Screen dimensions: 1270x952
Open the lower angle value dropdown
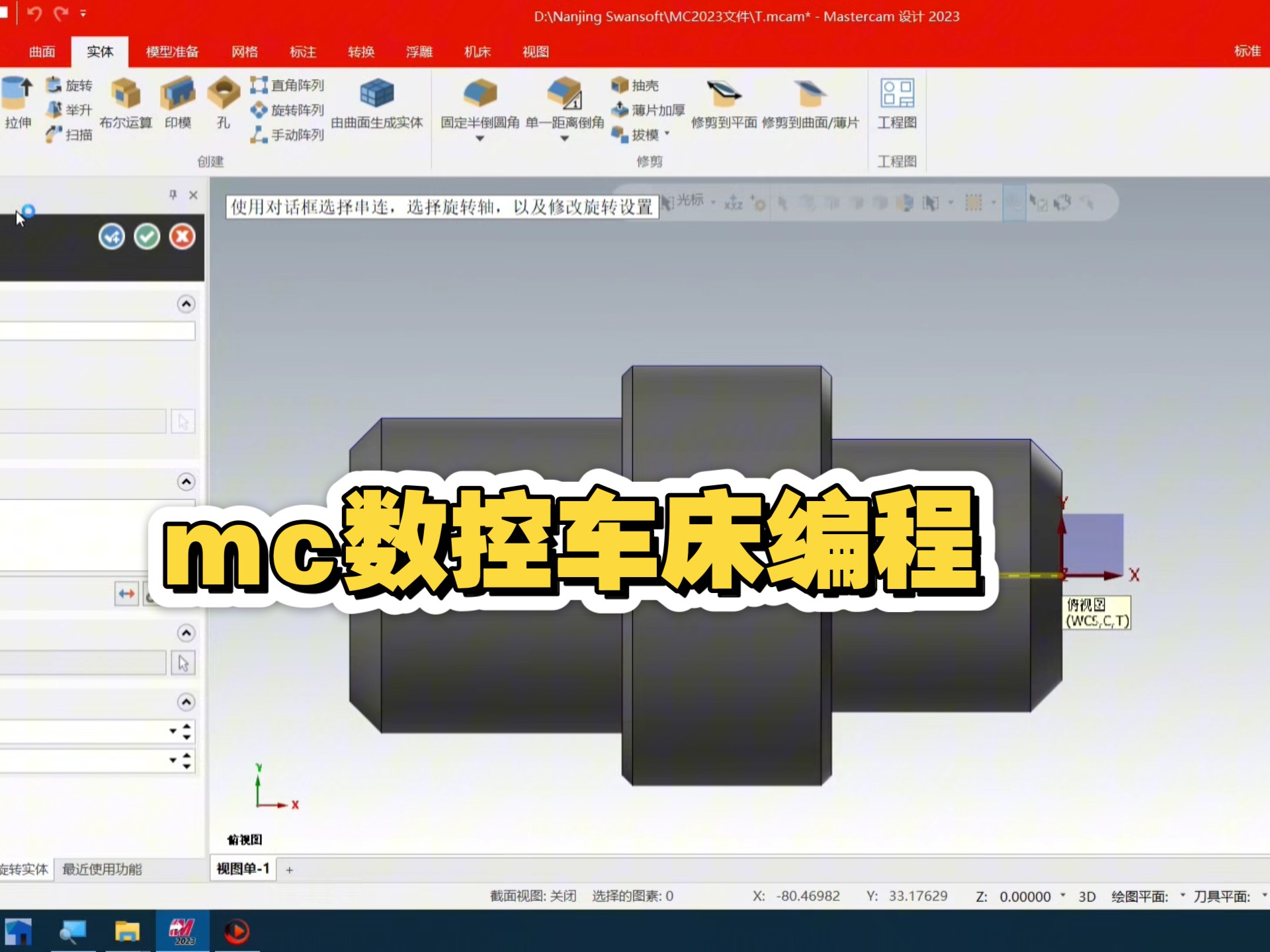tap(173, 760)
